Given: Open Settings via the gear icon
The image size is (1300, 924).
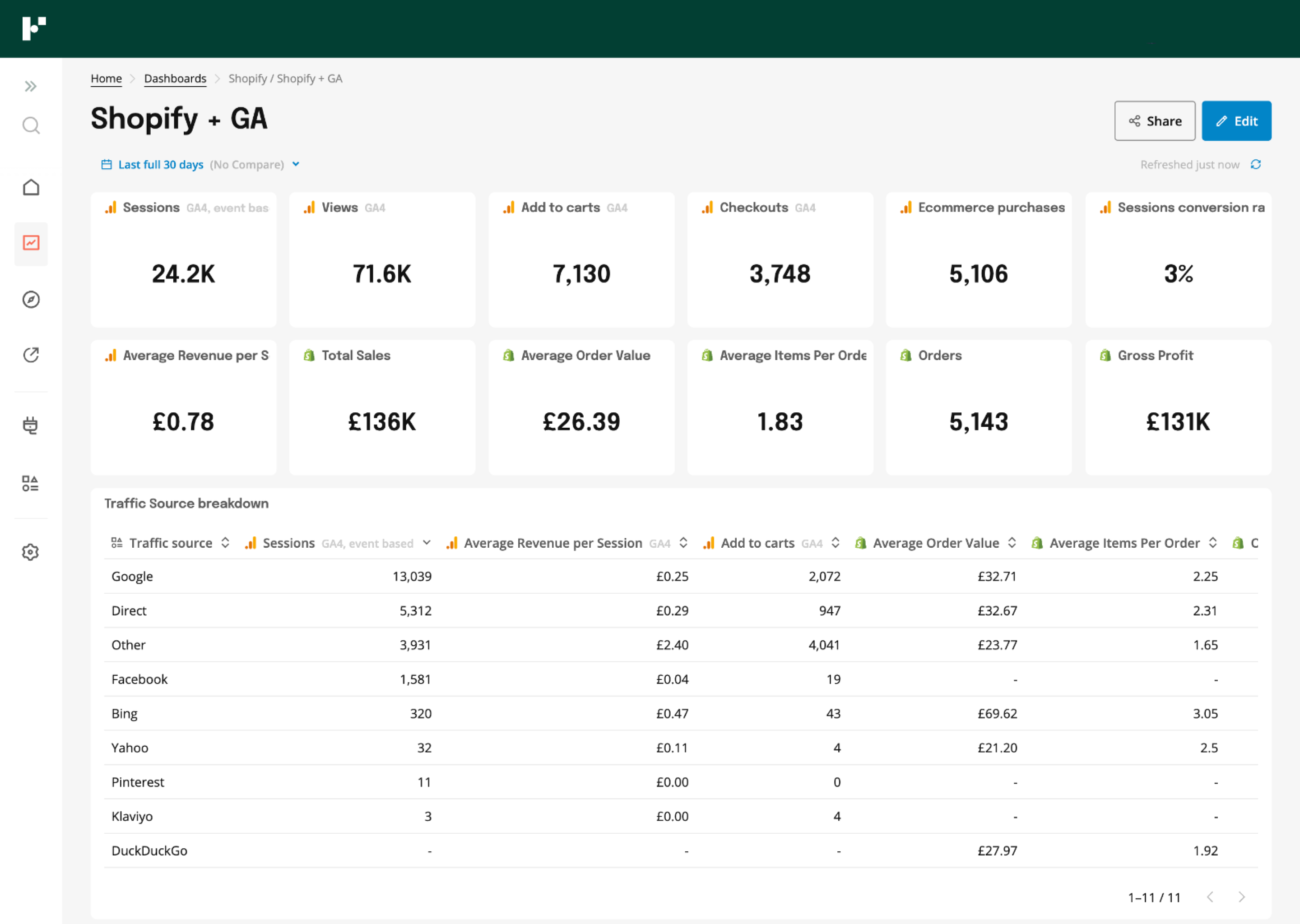Looking at the screenshot, I should pyautogui.click(x=31, y=551).
